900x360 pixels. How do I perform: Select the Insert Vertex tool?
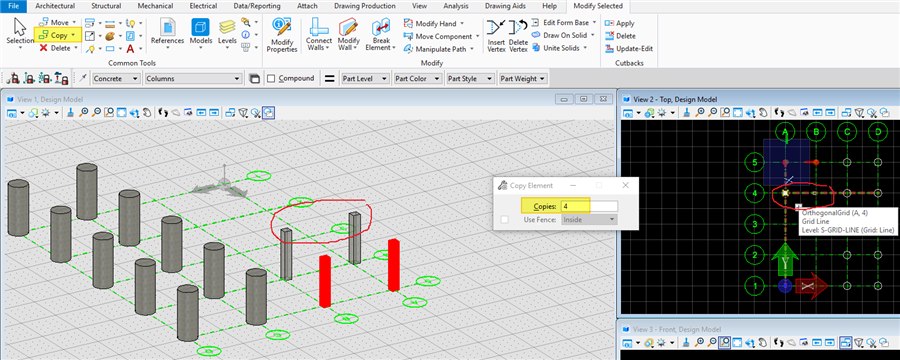coord(495,34)
